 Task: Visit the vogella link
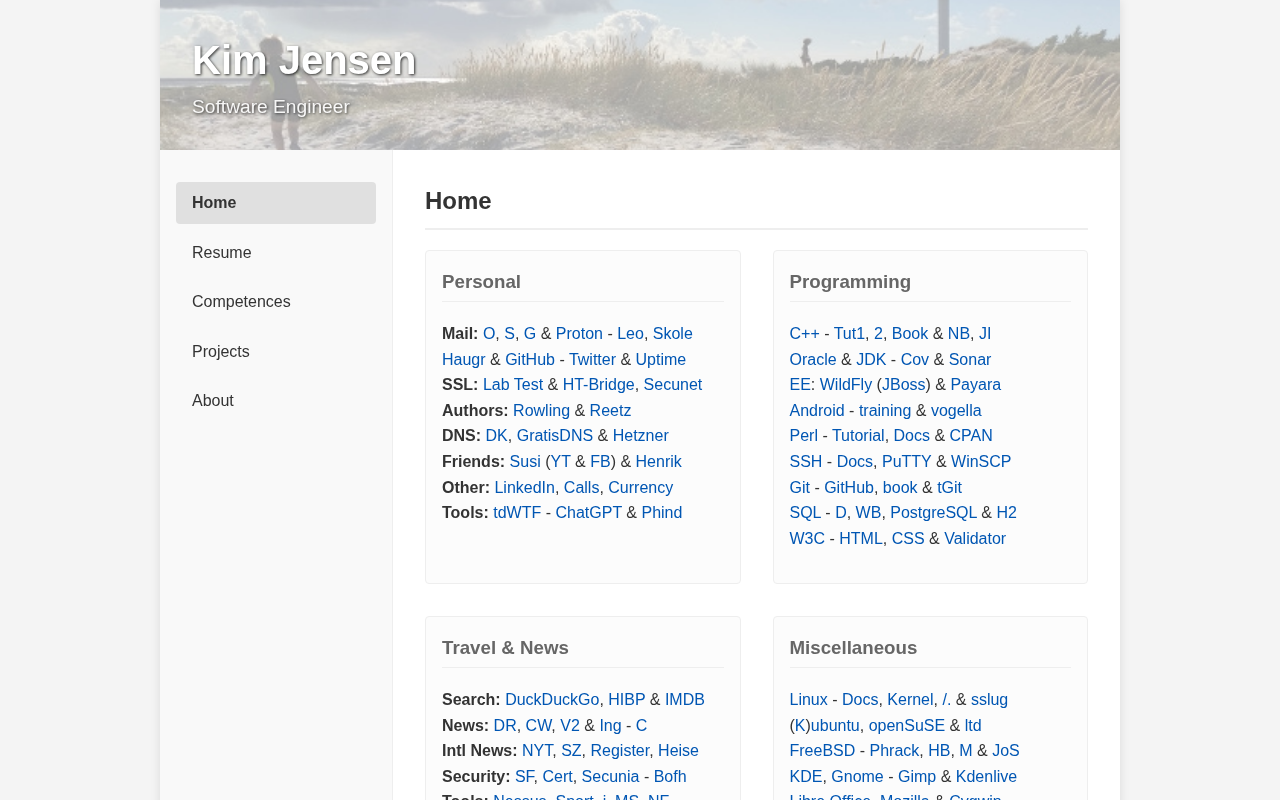pyautogui.click(x=956, y=411)
